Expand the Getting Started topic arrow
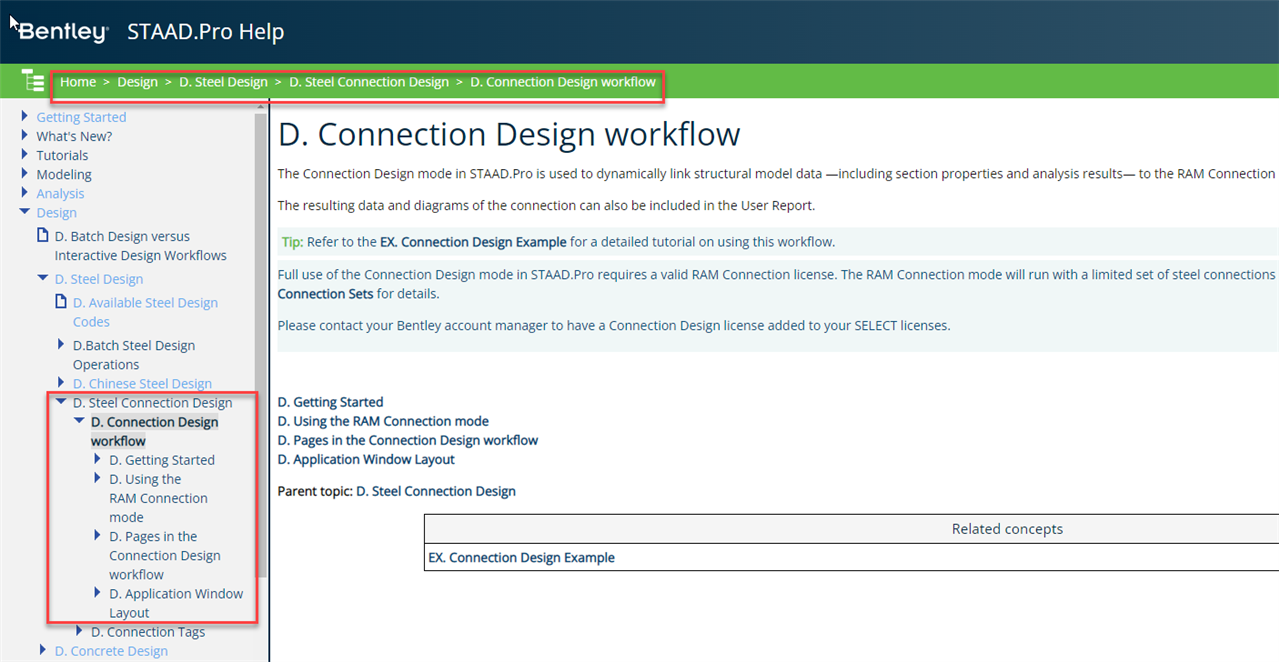Screen dimensions: 1279x662 point(25,117)
